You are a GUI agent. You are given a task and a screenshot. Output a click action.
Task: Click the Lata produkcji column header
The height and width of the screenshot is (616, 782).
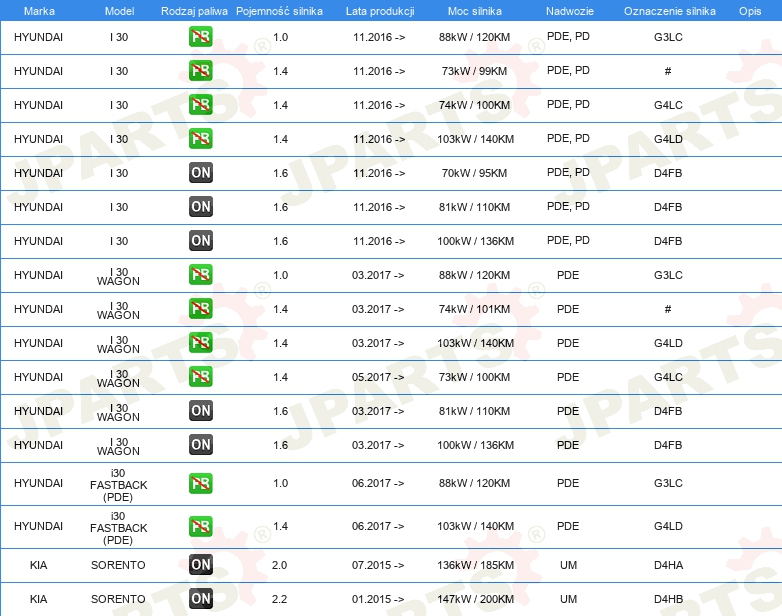tap(380, 11)
